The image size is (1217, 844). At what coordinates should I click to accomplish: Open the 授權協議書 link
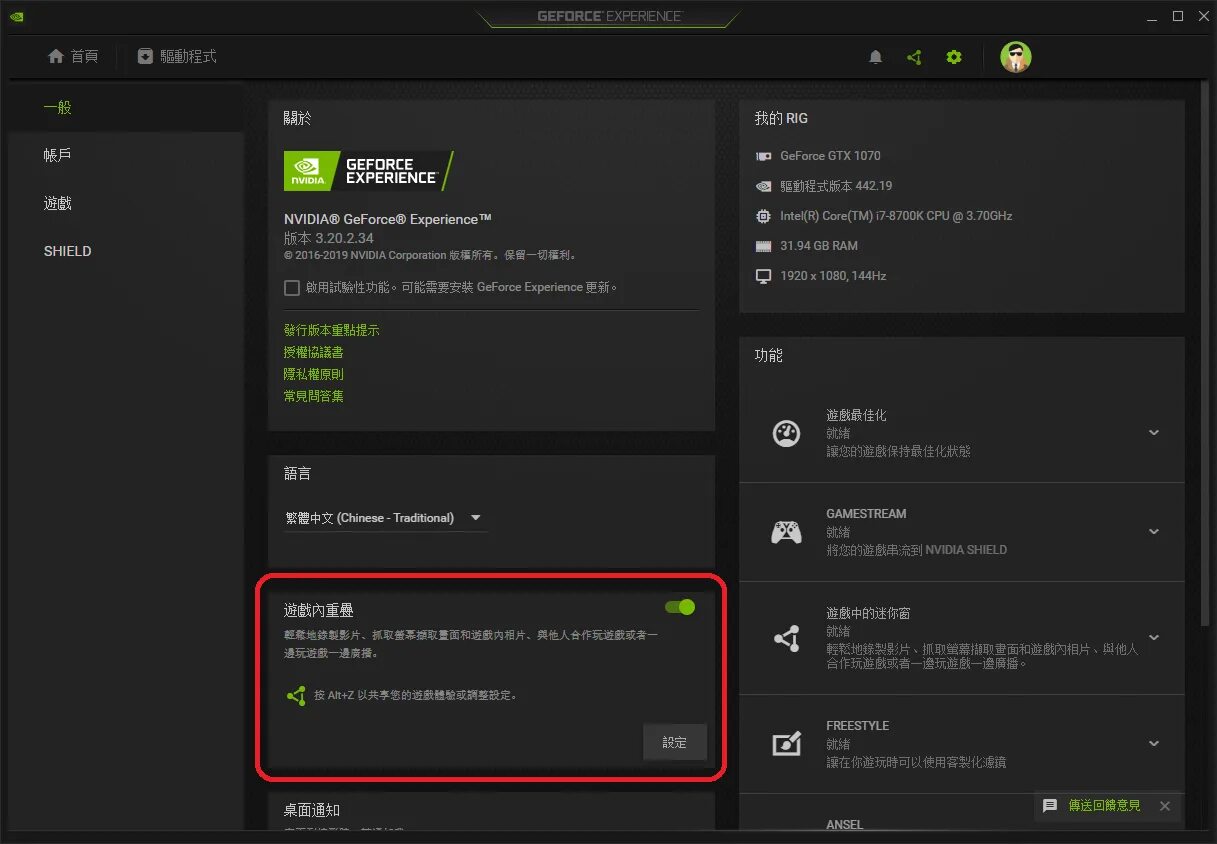tap(314, 352)
